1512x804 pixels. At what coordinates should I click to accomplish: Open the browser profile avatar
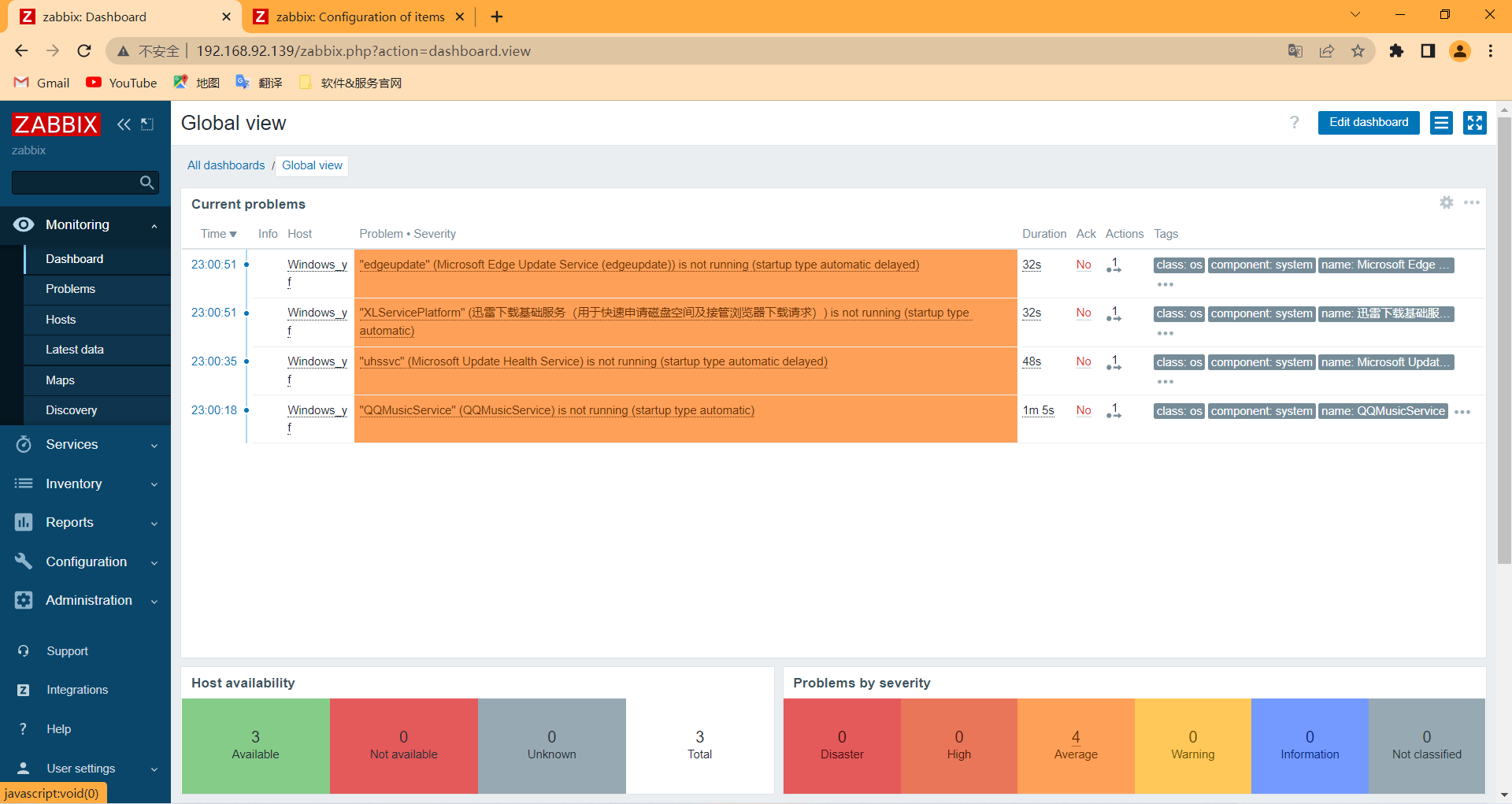(1460, 51)
